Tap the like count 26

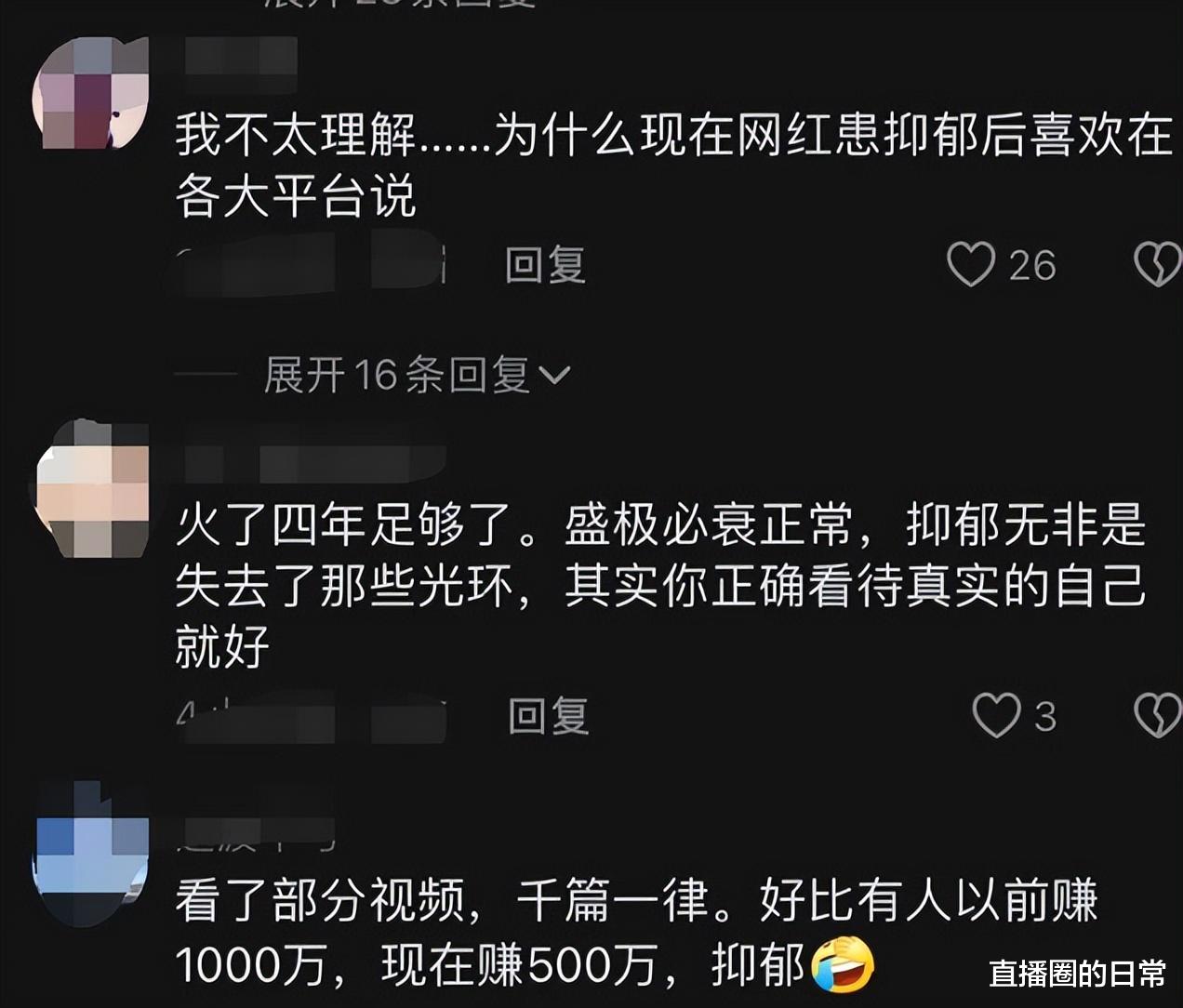pos(1032,266)
